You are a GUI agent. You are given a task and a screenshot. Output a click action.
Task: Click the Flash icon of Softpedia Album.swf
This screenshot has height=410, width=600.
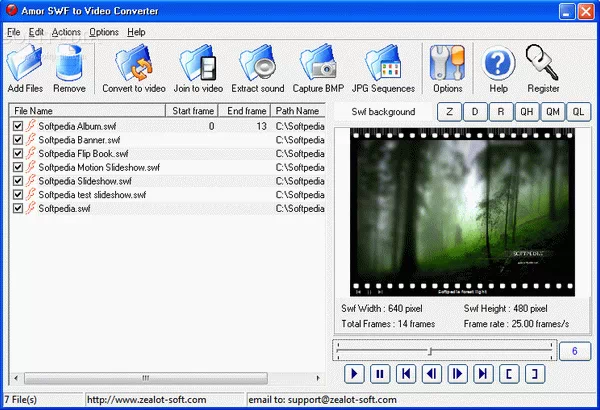(x=31, y=126)
